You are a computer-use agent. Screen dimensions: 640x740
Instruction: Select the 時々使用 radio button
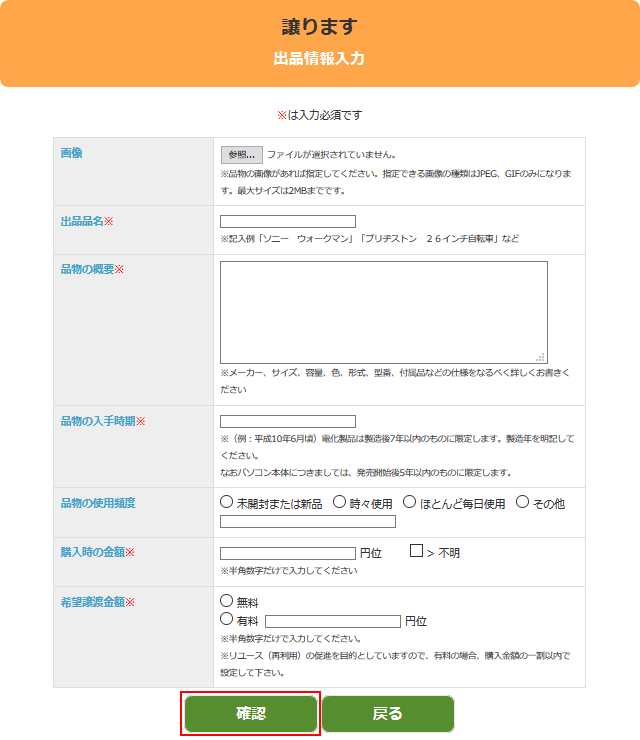pos(340,502)
